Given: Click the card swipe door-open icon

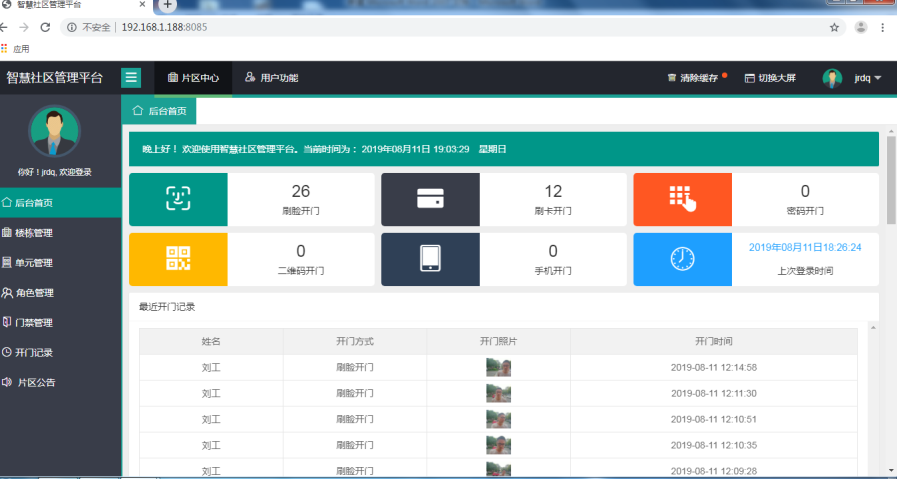Looking at the screenshot, I should [430, 199].
